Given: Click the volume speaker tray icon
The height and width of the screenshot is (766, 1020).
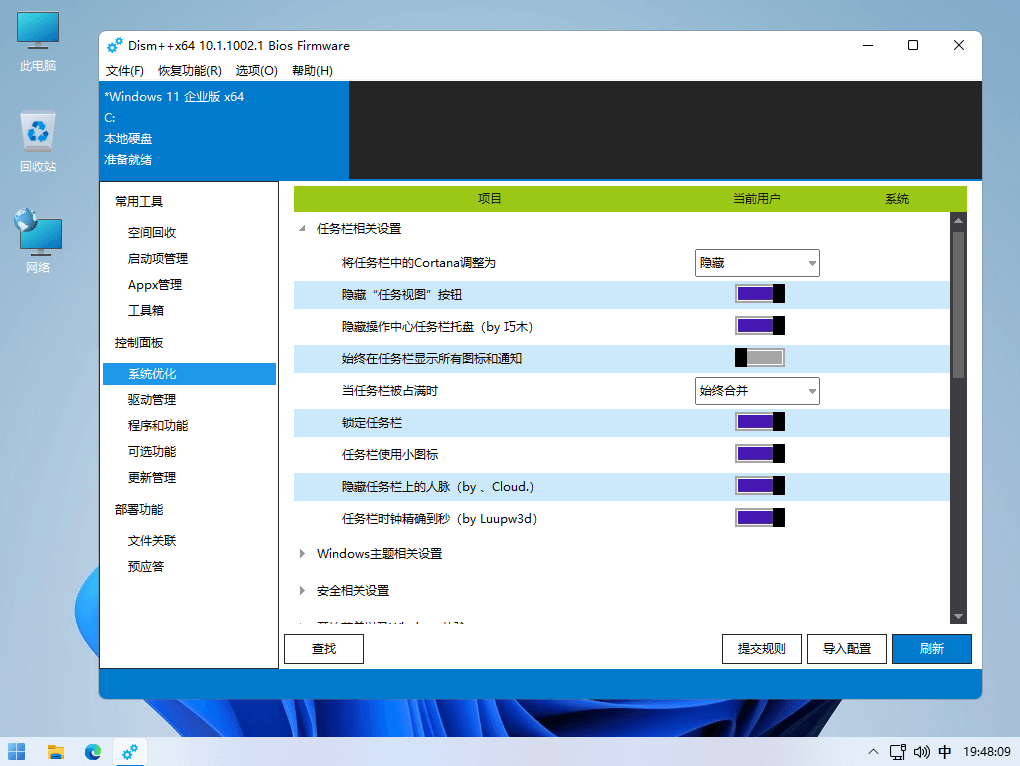Looking at the screenshot, I should coord(921,752).
